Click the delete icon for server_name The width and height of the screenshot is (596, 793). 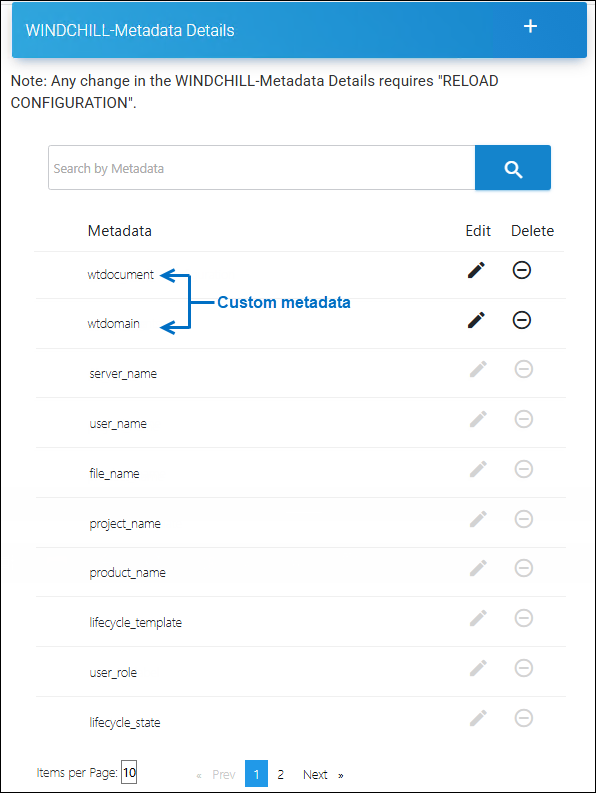(x=524, y=369)
